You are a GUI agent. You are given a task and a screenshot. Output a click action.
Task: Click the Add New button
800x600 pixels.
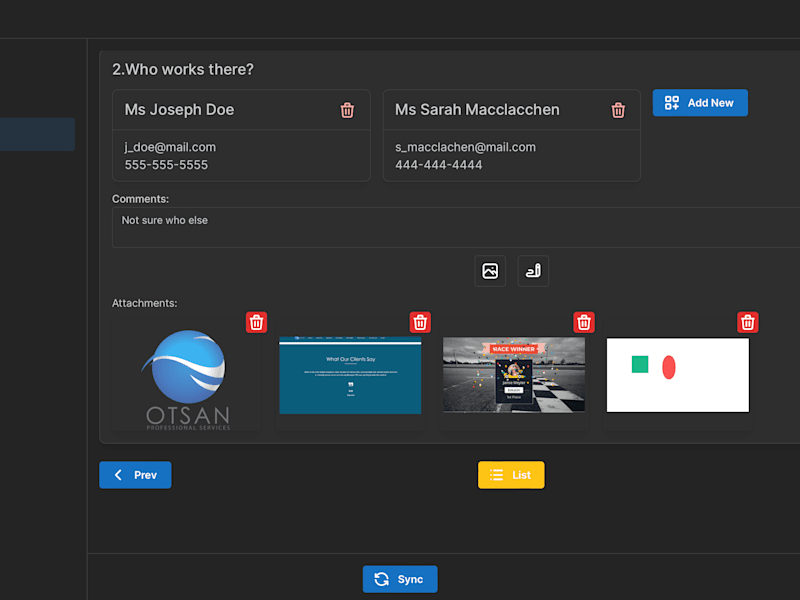point(700,103)
